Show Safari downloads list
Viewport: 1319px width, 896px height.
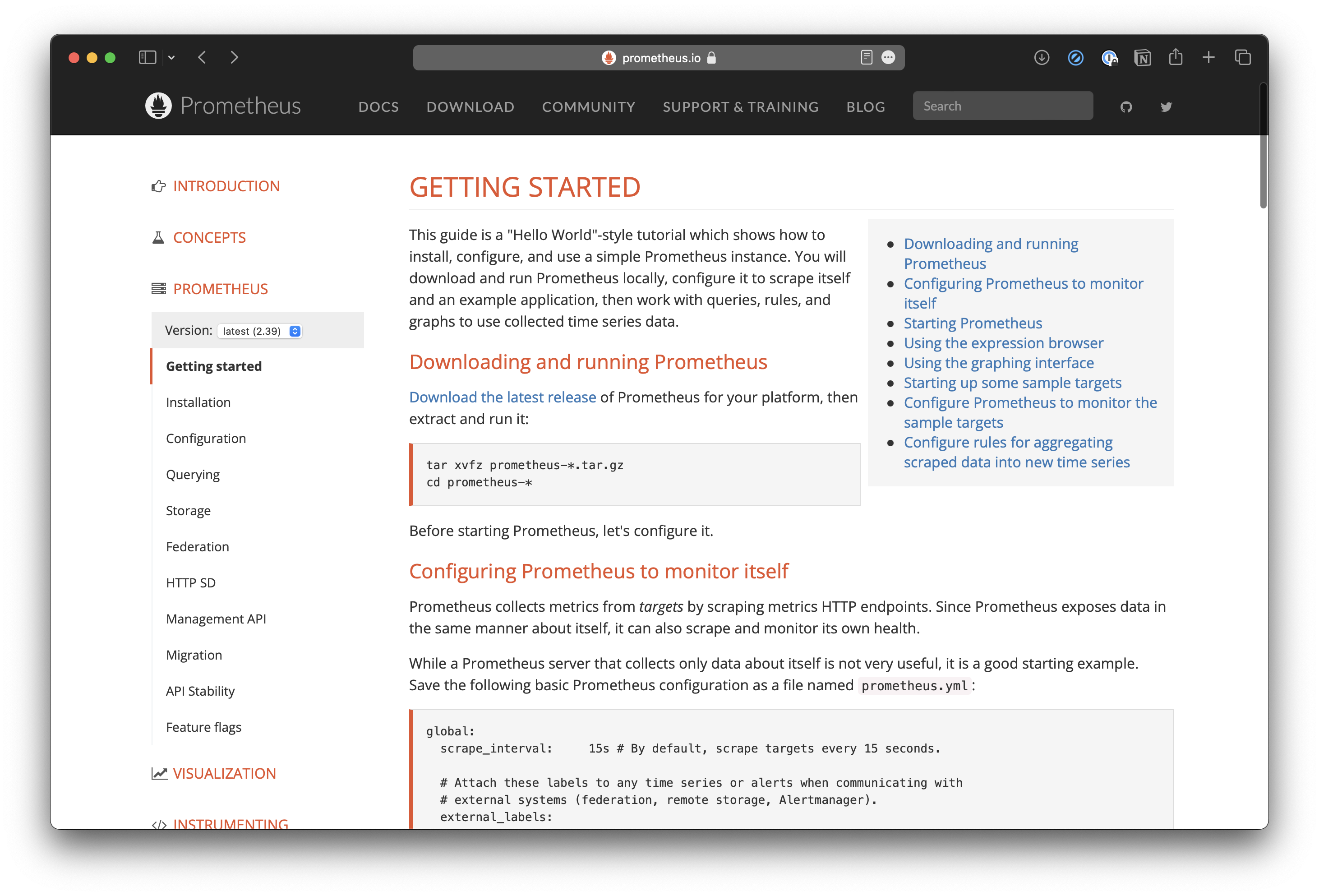click(1042, 57)
